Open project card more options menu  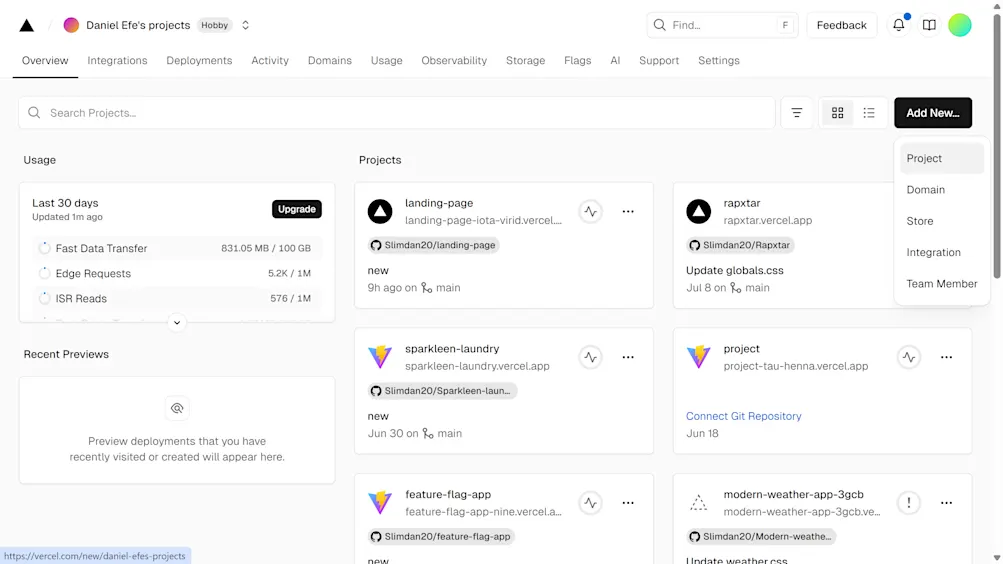click(x=947, y=357)
